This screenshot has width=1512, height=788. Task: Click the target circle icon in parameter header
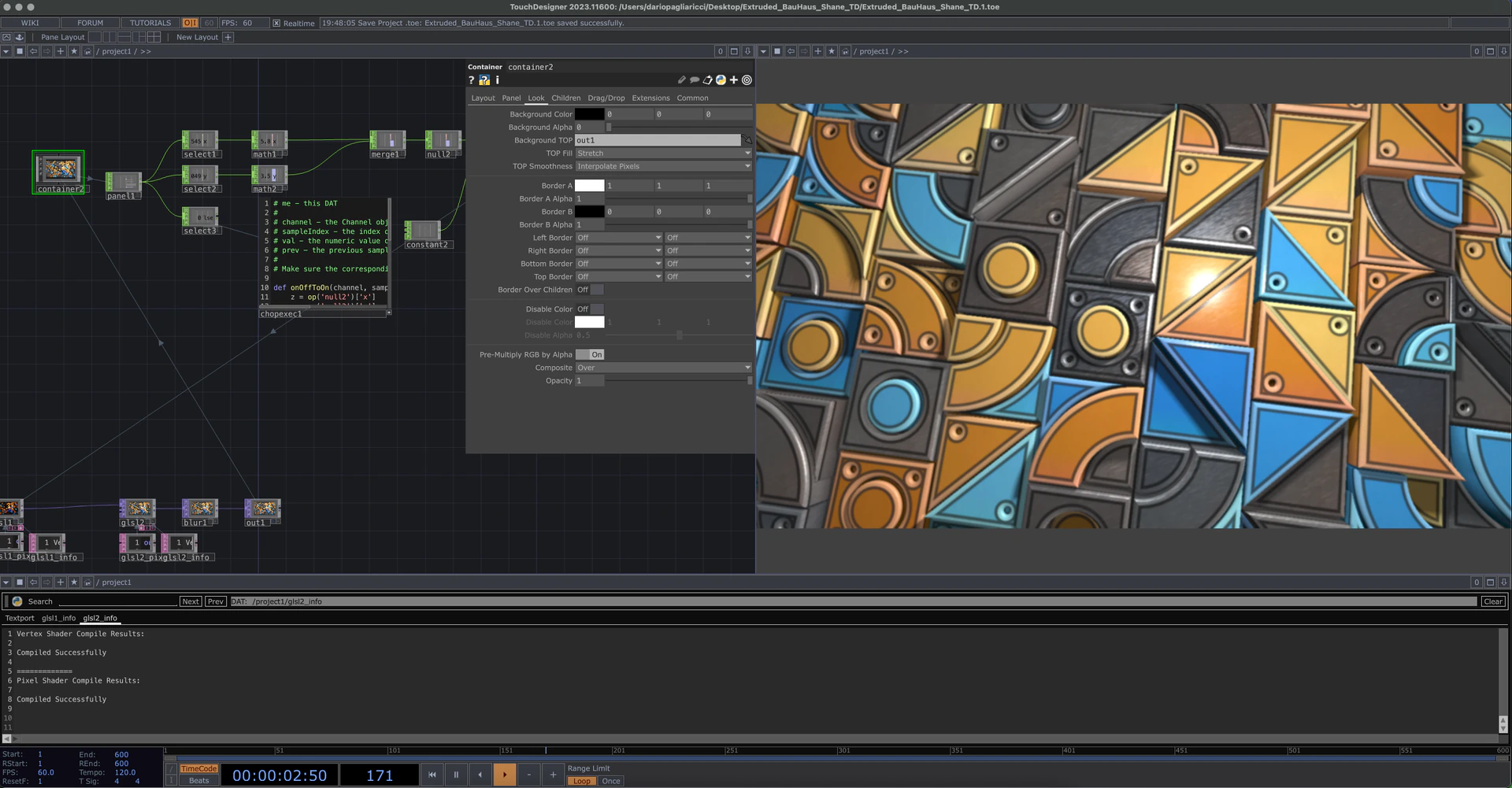click(x=747, y=80)
